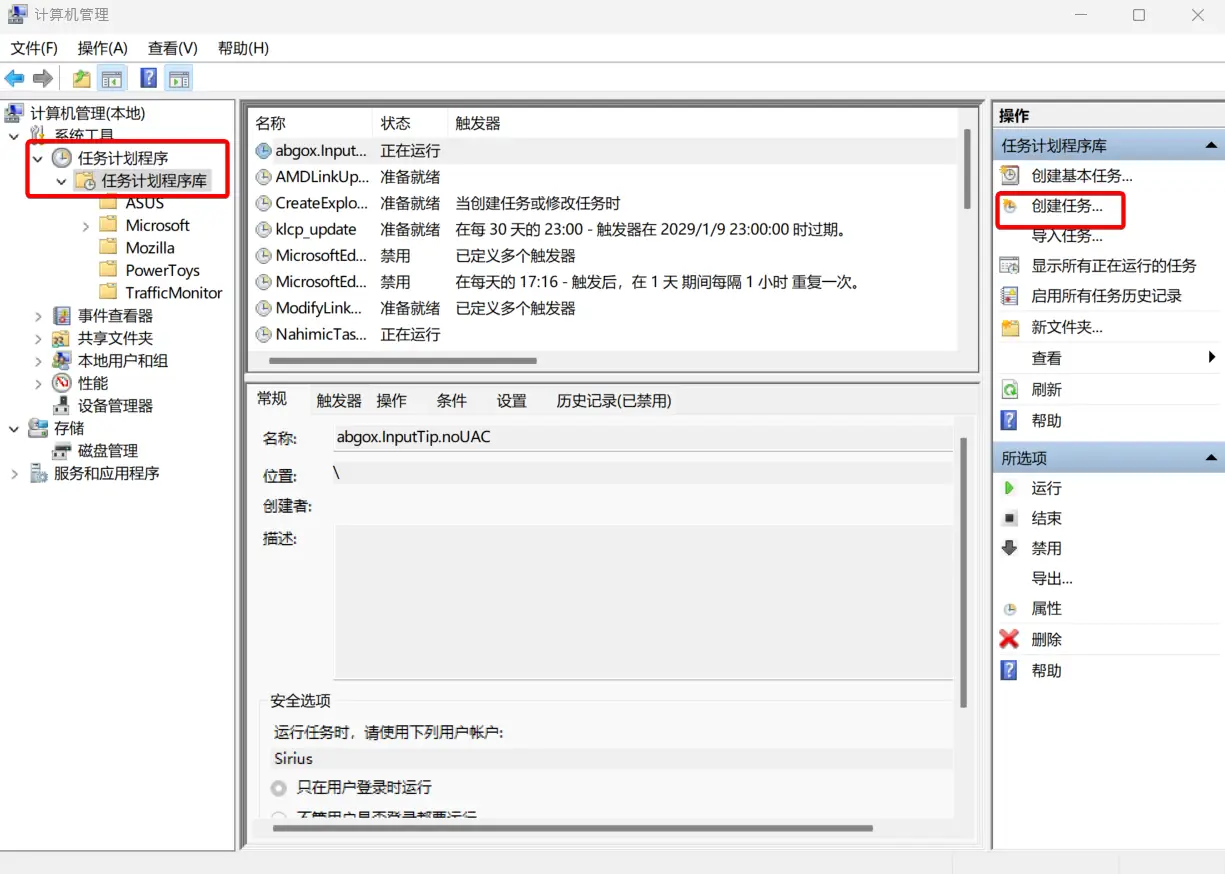Switch to the 历史记录(已禁用) tab

(x=614, y=400)
